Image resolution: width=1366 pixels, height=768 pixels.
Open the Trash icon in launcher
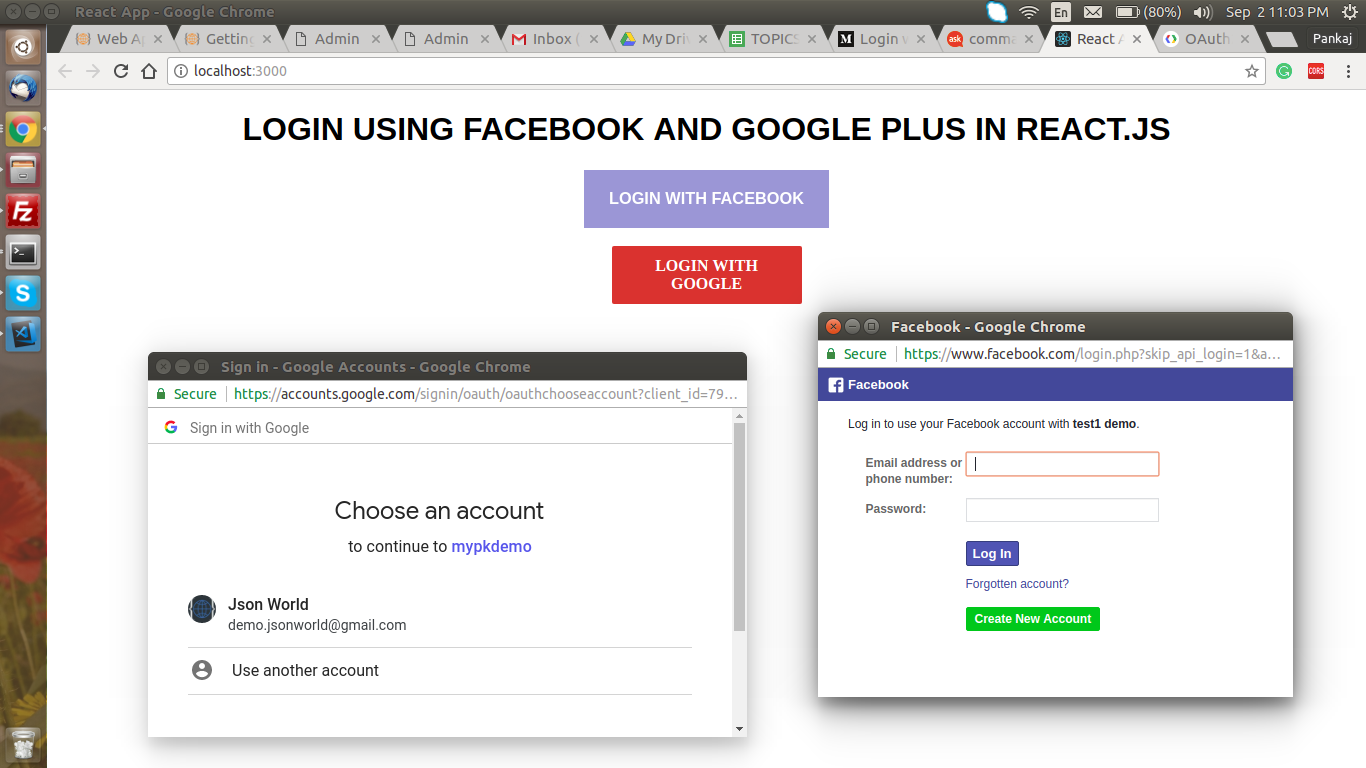[x=23, y=744]
